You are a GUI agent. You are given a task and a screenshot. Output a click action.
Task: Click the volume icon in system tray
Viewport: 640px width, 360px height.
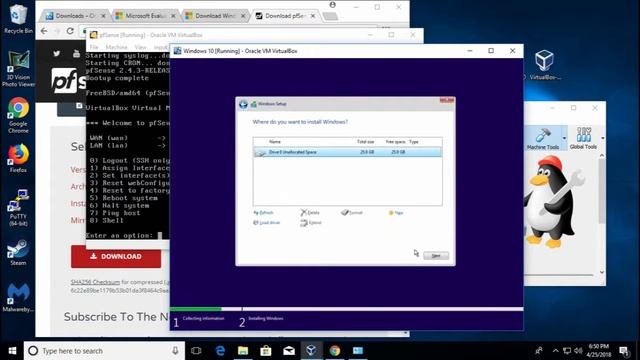(x=578, y=351)
